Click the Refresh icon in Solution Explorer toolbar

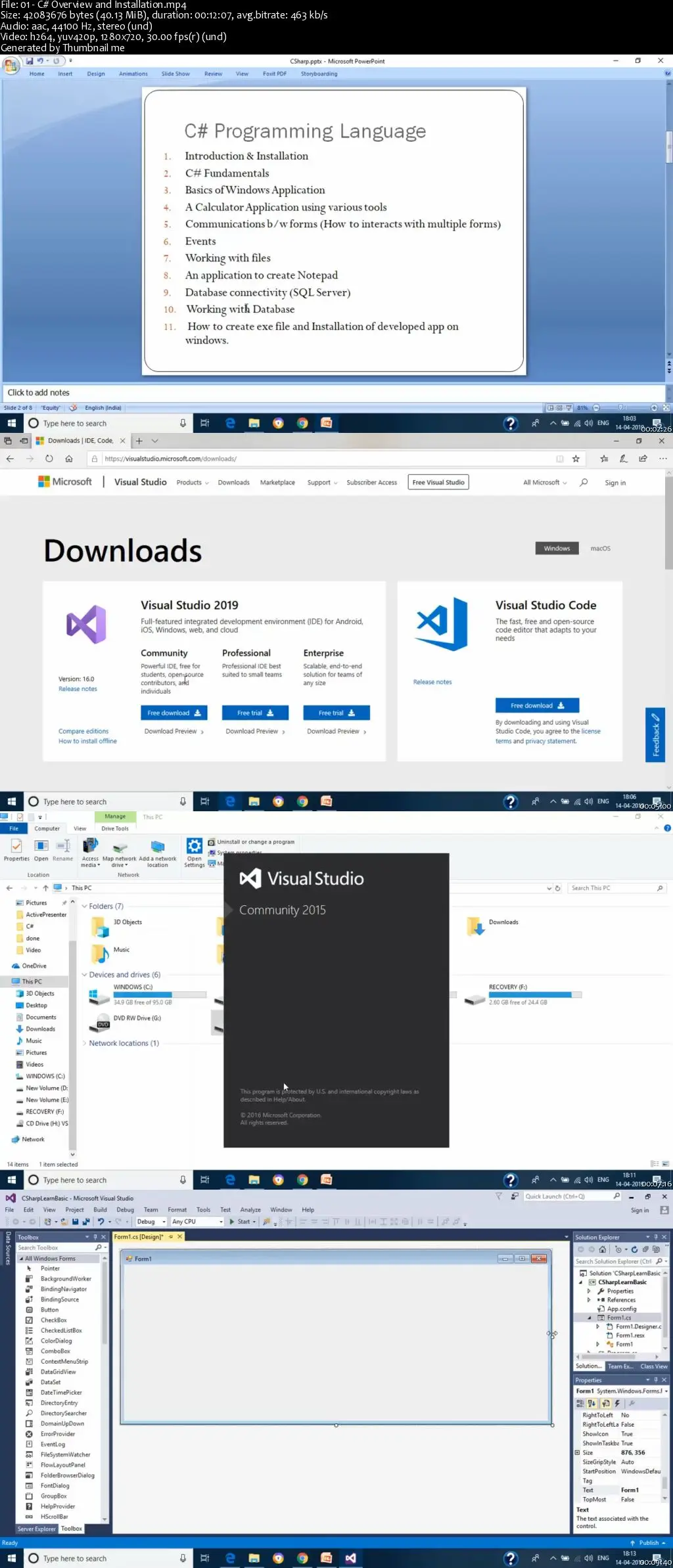pos(635,1249)
